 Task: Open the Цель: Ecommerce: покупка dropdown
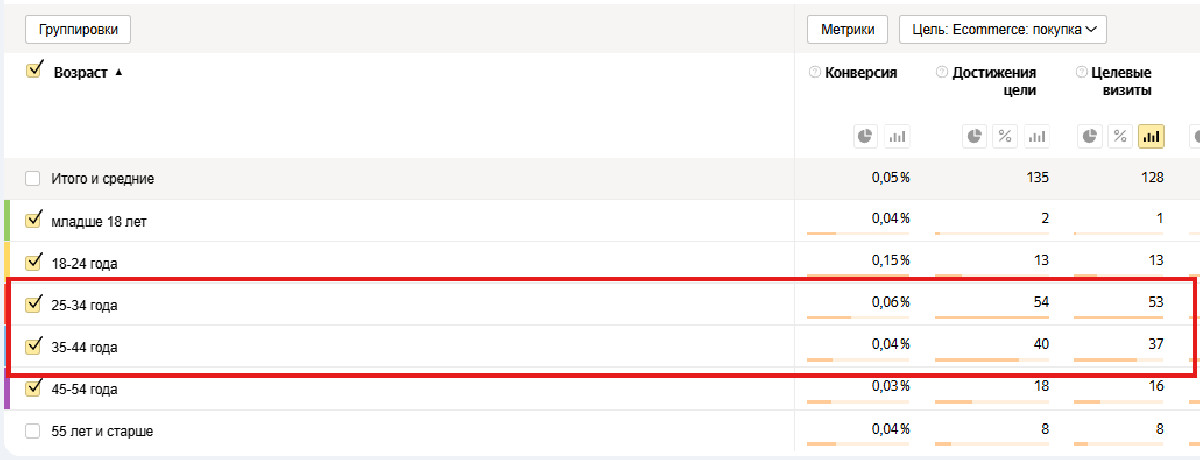tap(1003, 30)
